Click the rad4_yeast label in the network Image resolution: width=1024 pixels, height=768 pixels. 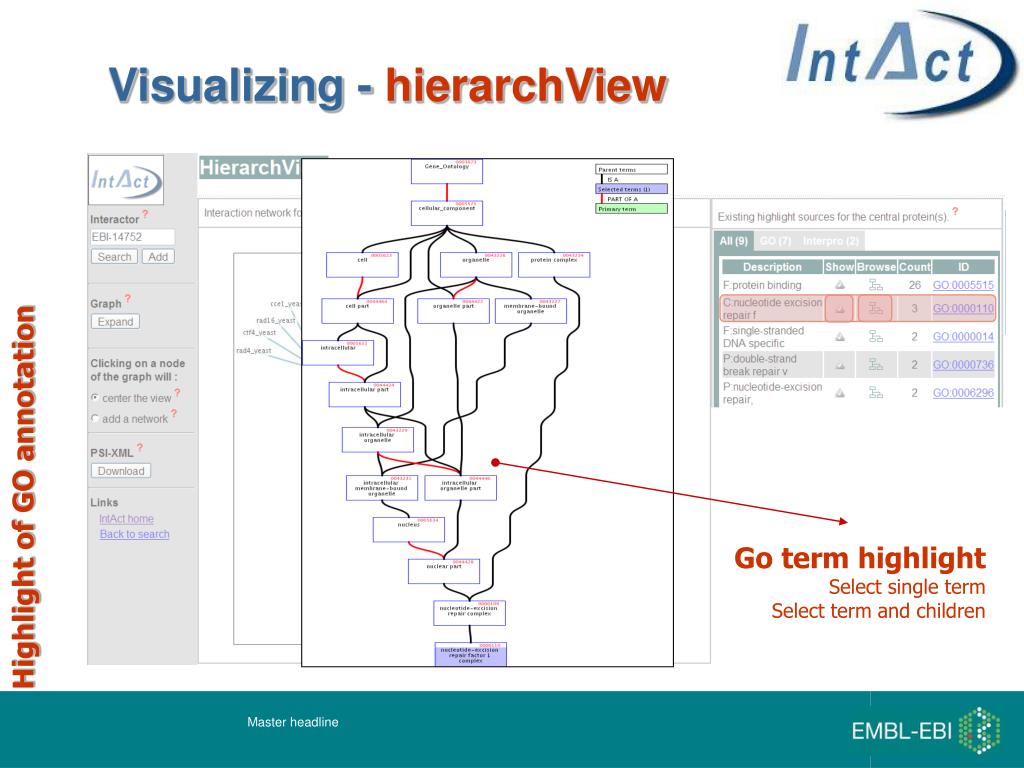tap(253, 351)
